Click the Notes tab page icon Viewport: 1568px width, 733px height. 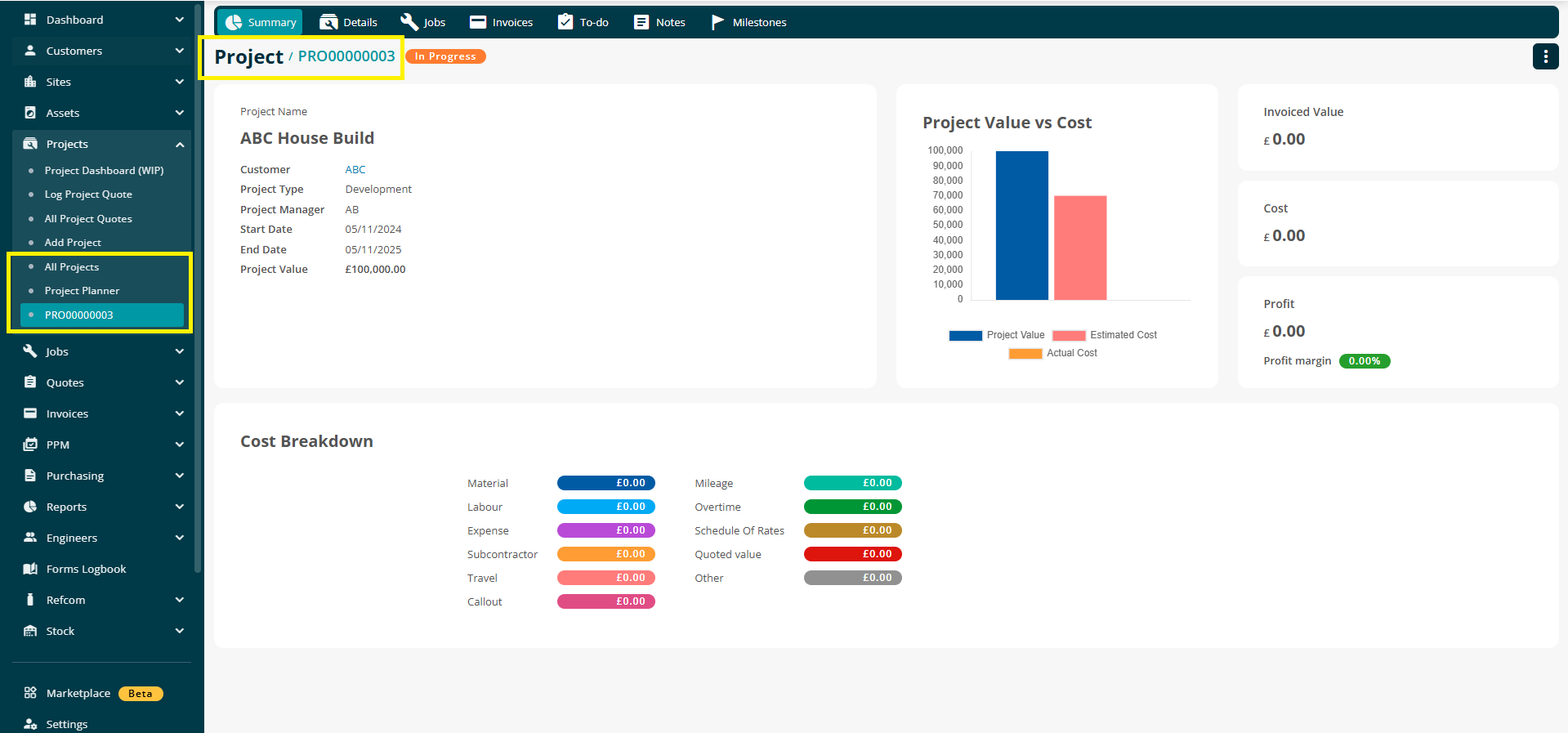[641, 22]
